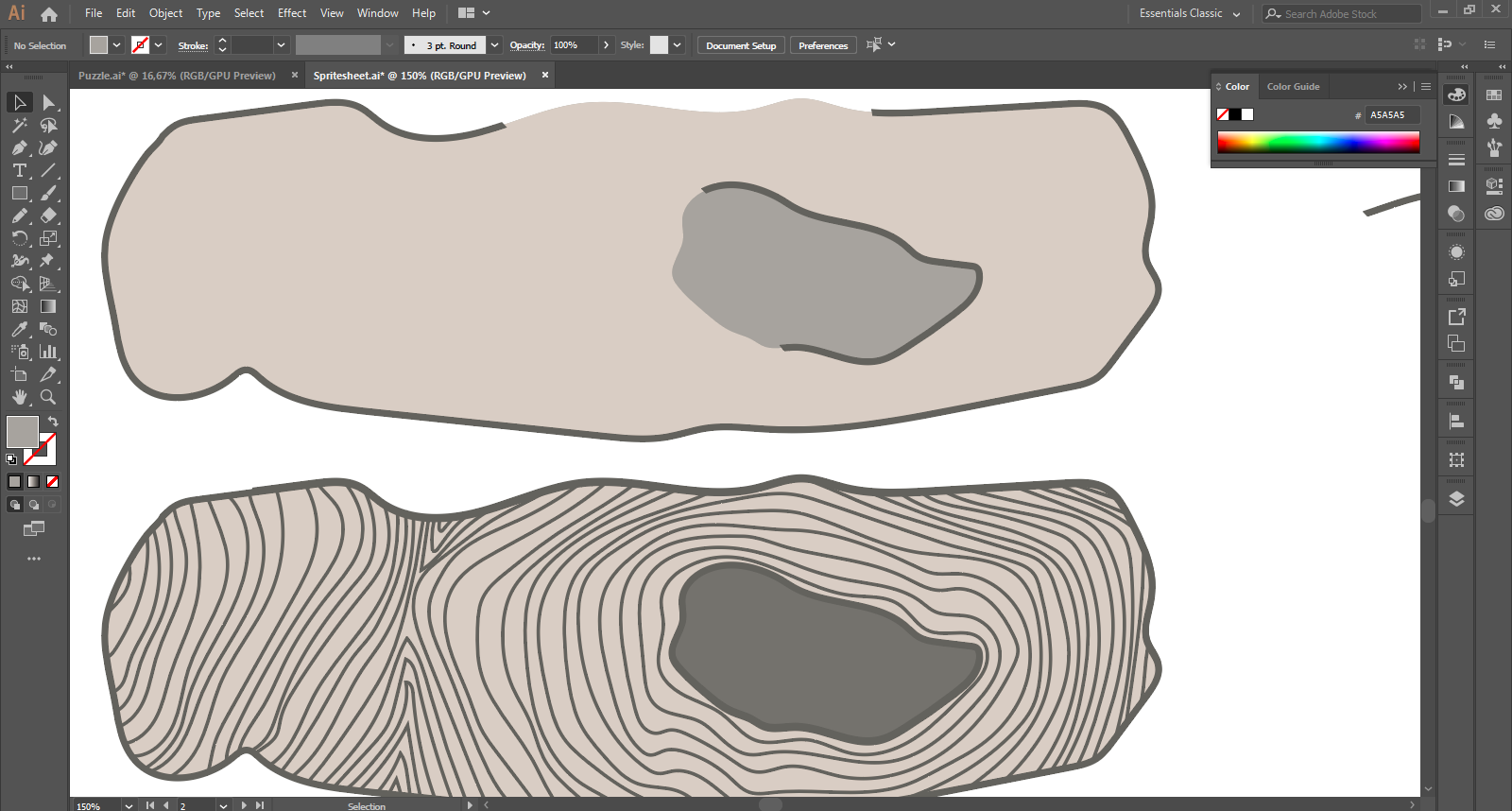Click the hex color value field
This screenshot has width=1512, height=811.
point(1393,114)
